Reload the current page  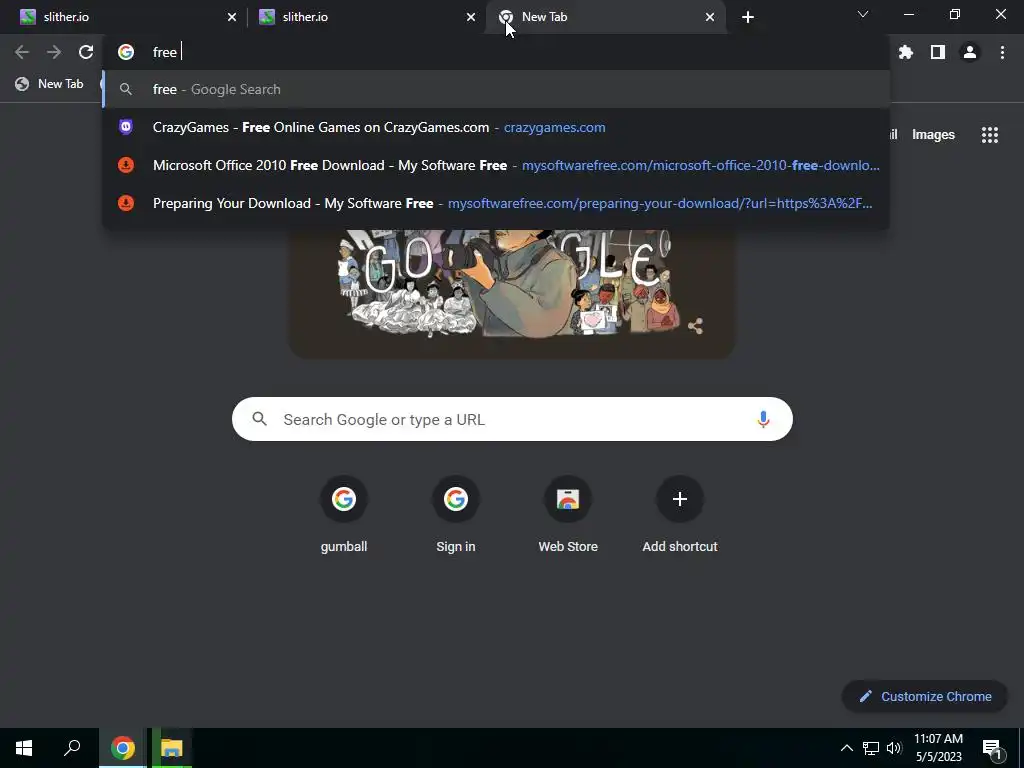point(86,52)
